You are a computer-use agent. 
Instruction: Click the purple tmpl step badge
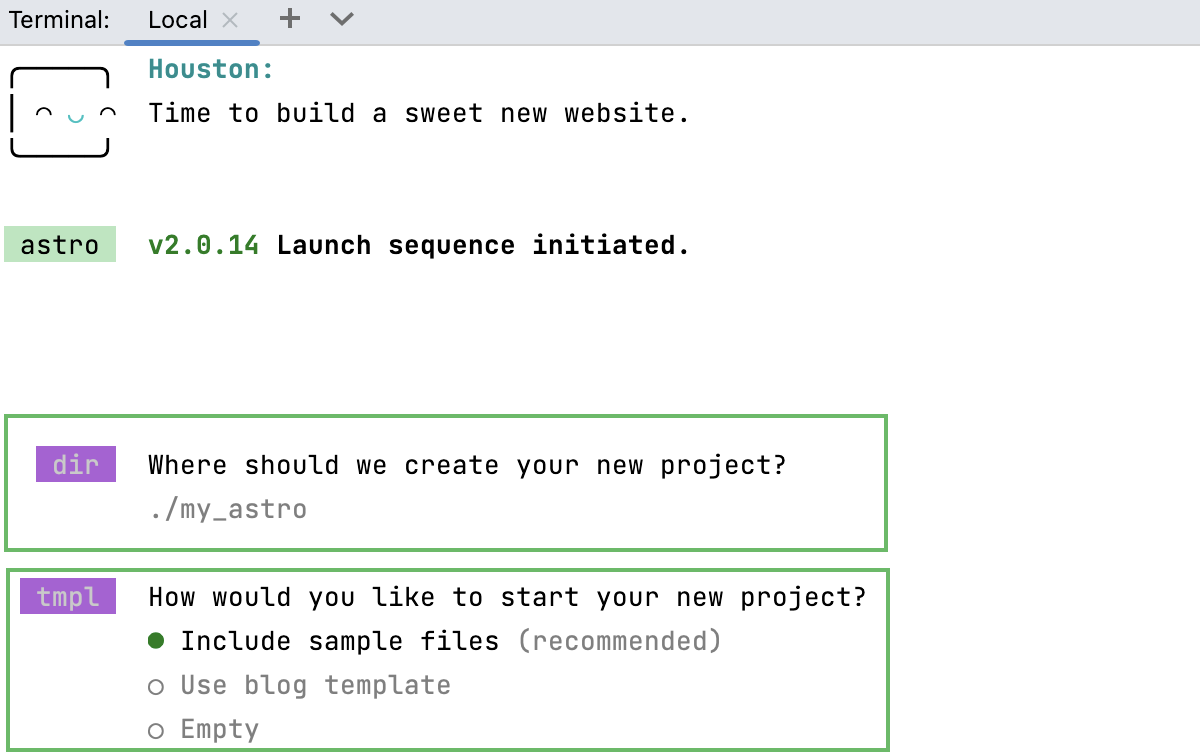pyautogui.click(x=68, y=596)
